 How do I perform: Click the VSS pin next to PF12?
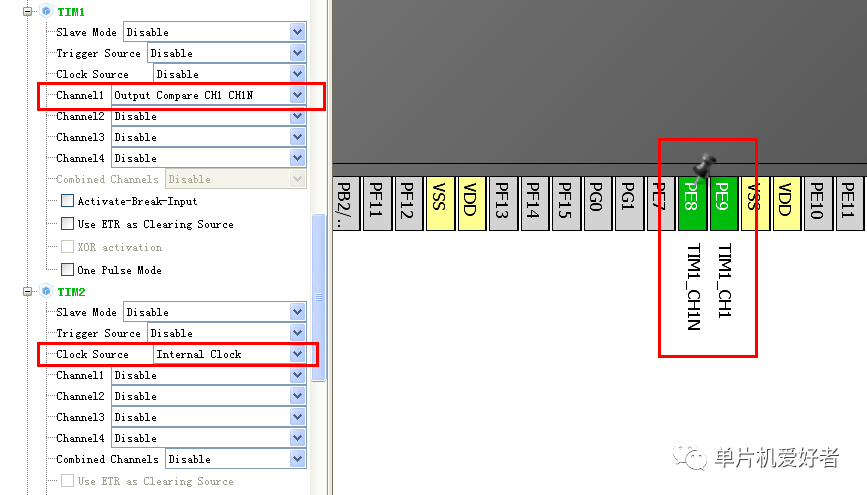440,203
